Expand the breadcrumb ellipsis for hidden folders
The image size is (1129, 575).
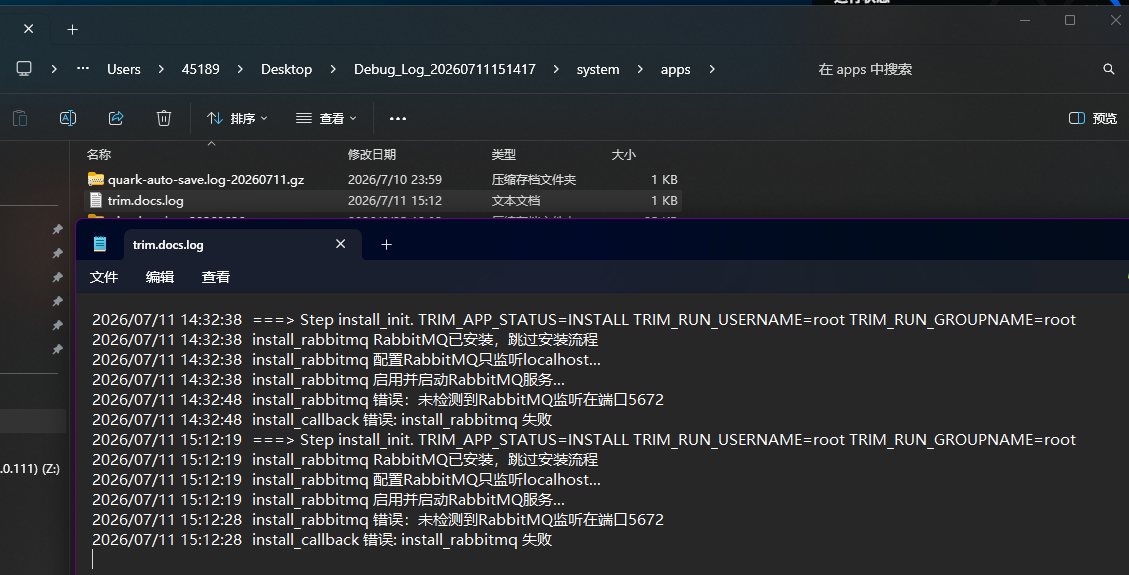[83, 68]
